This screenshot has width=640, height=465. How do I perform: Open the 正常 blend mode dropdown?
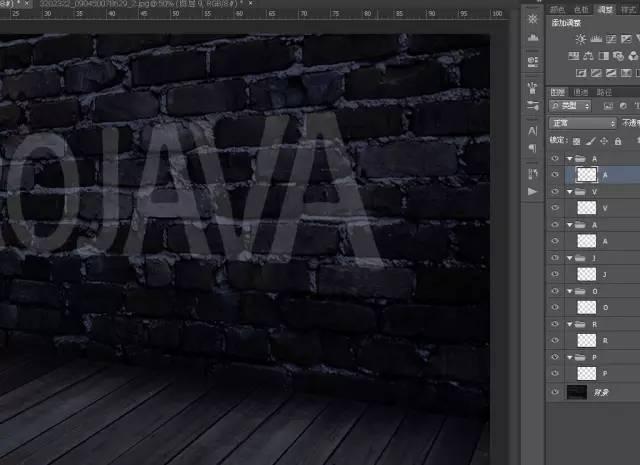(x=582, y=123)
